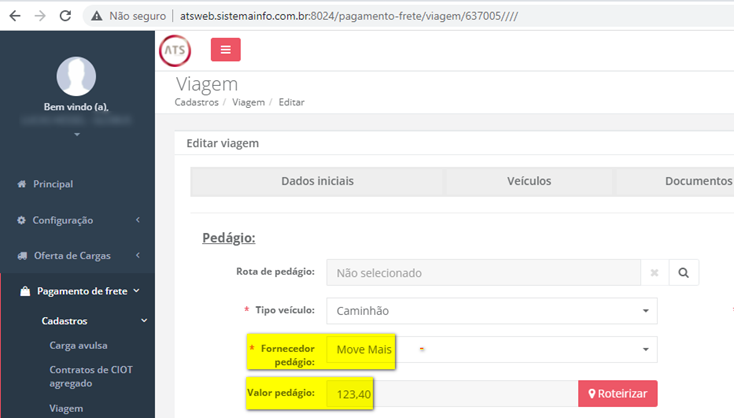The image size is (734, 418).
Task: Click the Não seguro warning icon
Action: (x=96, y=16)
